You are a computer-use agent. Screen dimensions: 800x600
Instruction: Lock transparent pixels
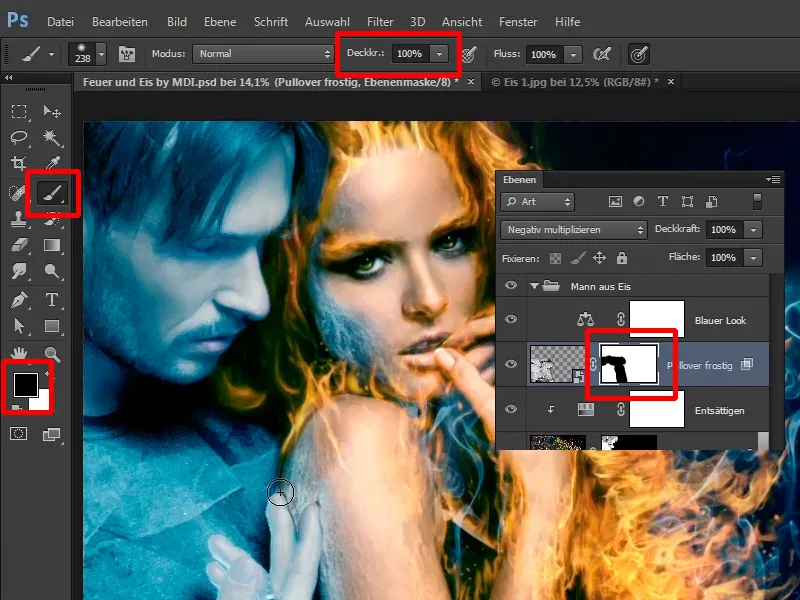555,258
